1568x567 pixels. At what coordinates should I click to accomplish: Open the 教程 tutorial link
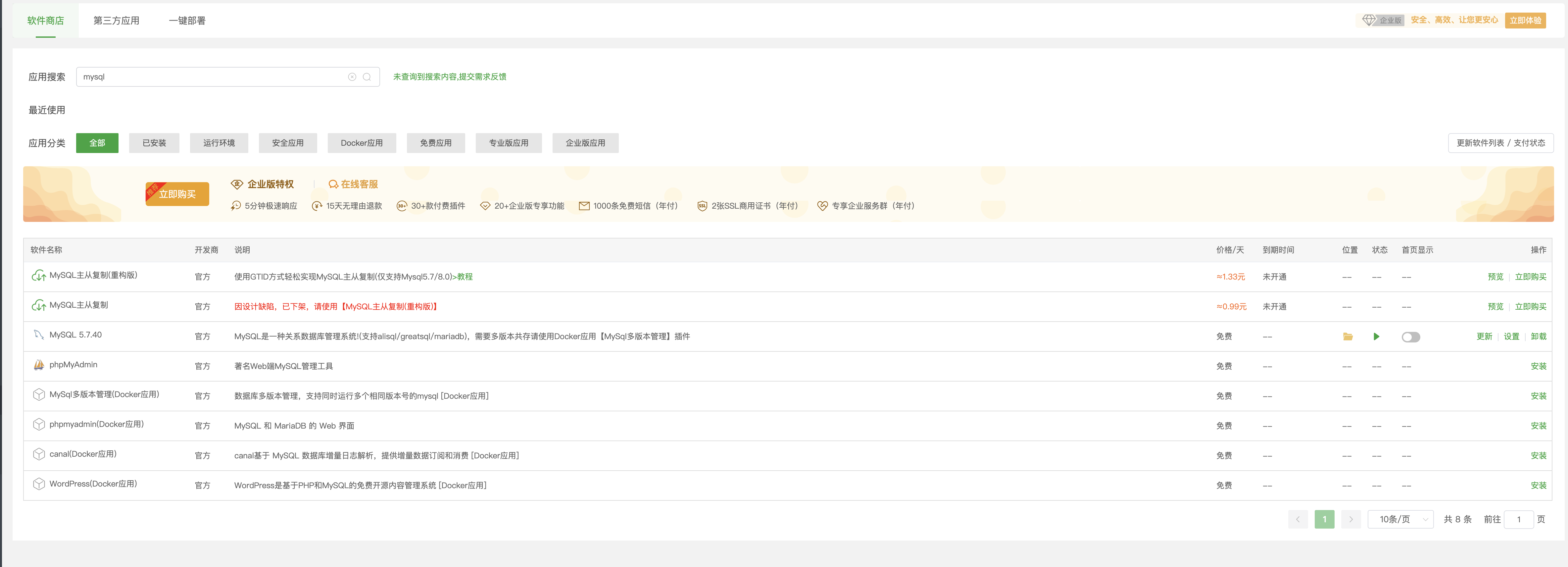point(465,277)
